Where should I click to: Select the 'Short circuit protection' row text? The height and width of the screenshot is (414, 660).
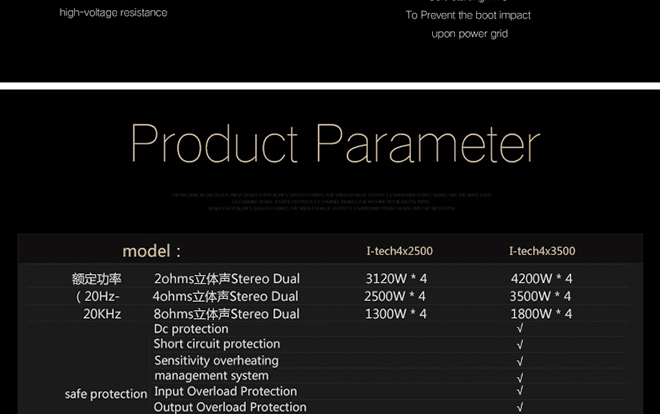[x=217, y=344]
